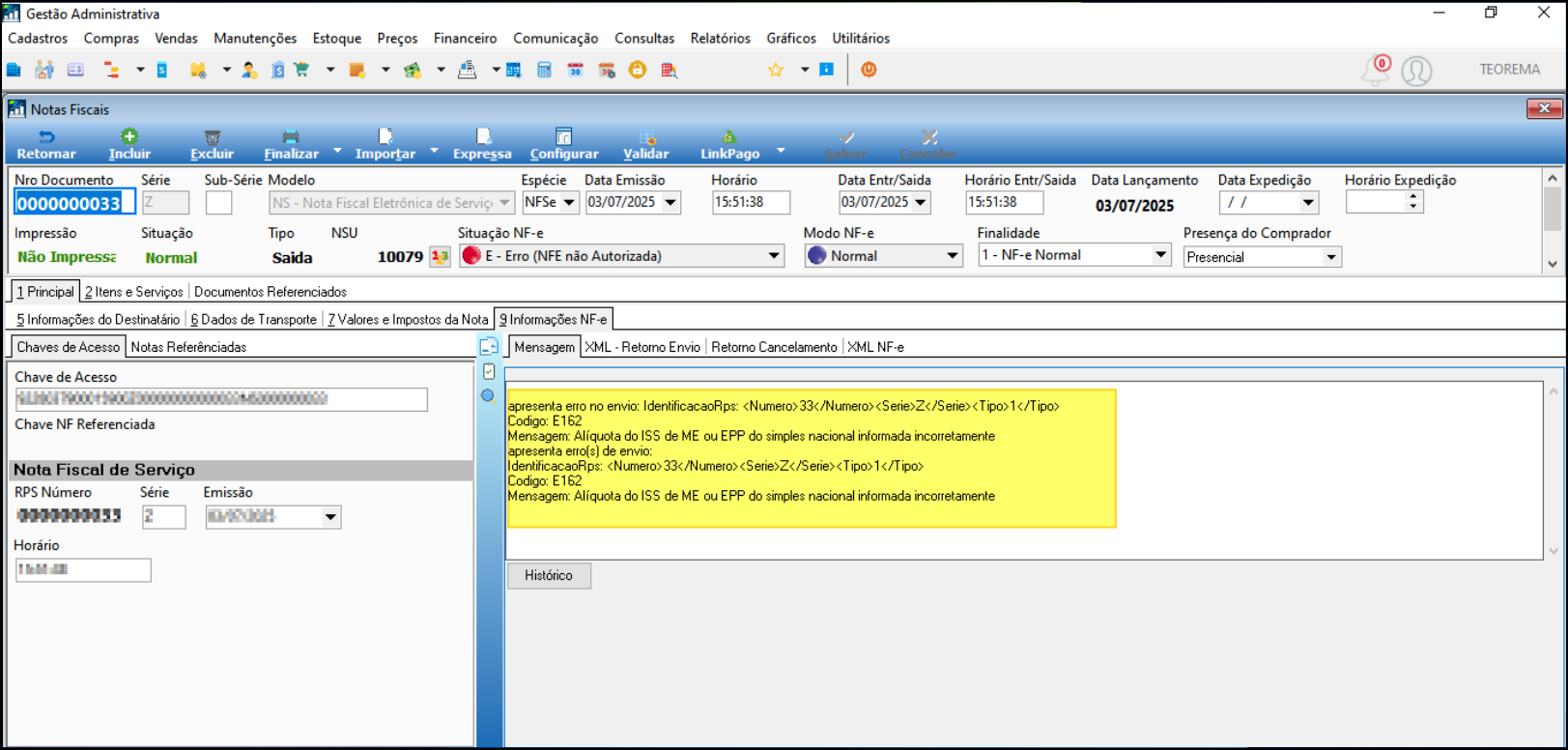
Task: Expand the Espécie NFSe dropdown
Action: [x=569, y=202]
